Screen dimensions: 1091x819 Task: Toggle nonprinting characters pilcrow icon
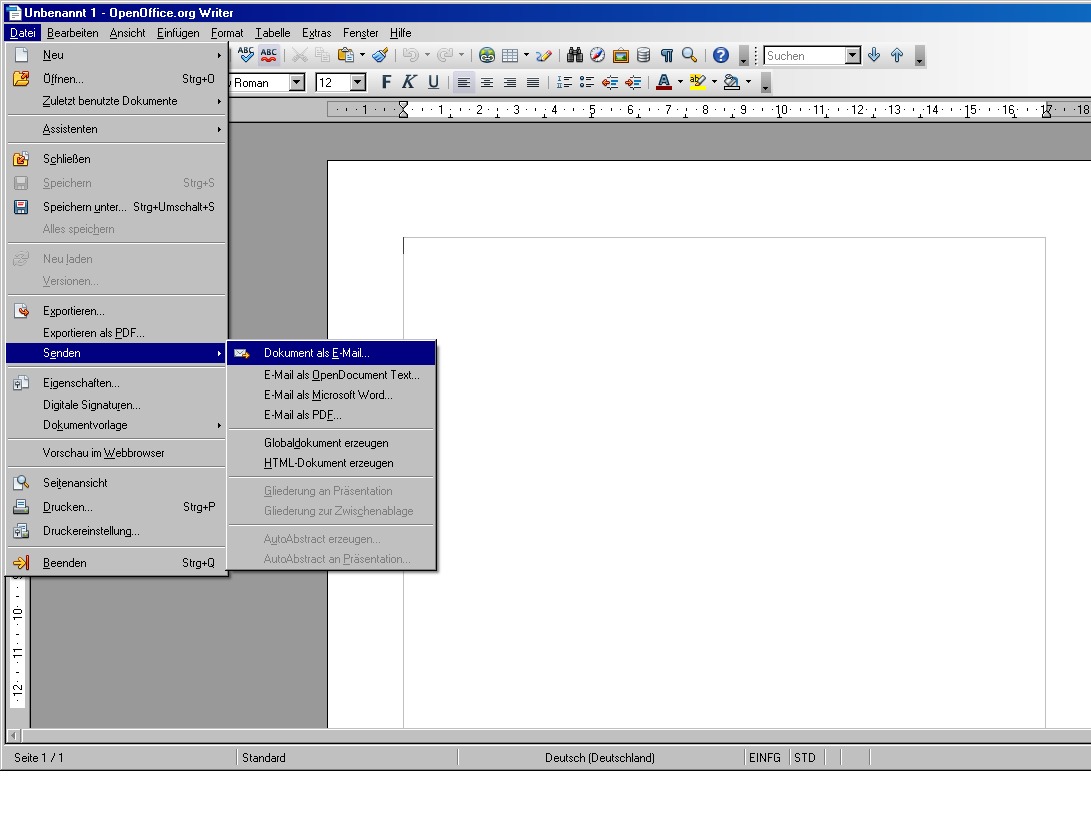coord(667,55)
